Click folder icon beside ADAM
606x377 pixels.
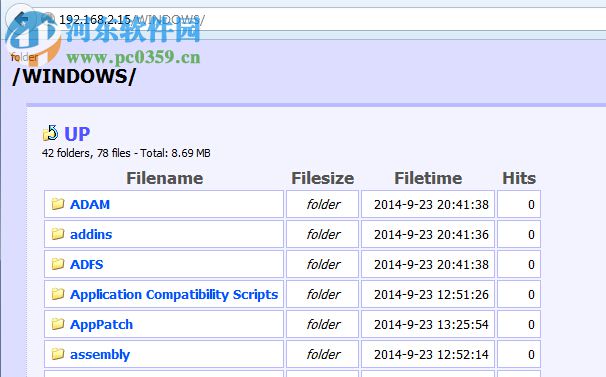tap(58, 204)
